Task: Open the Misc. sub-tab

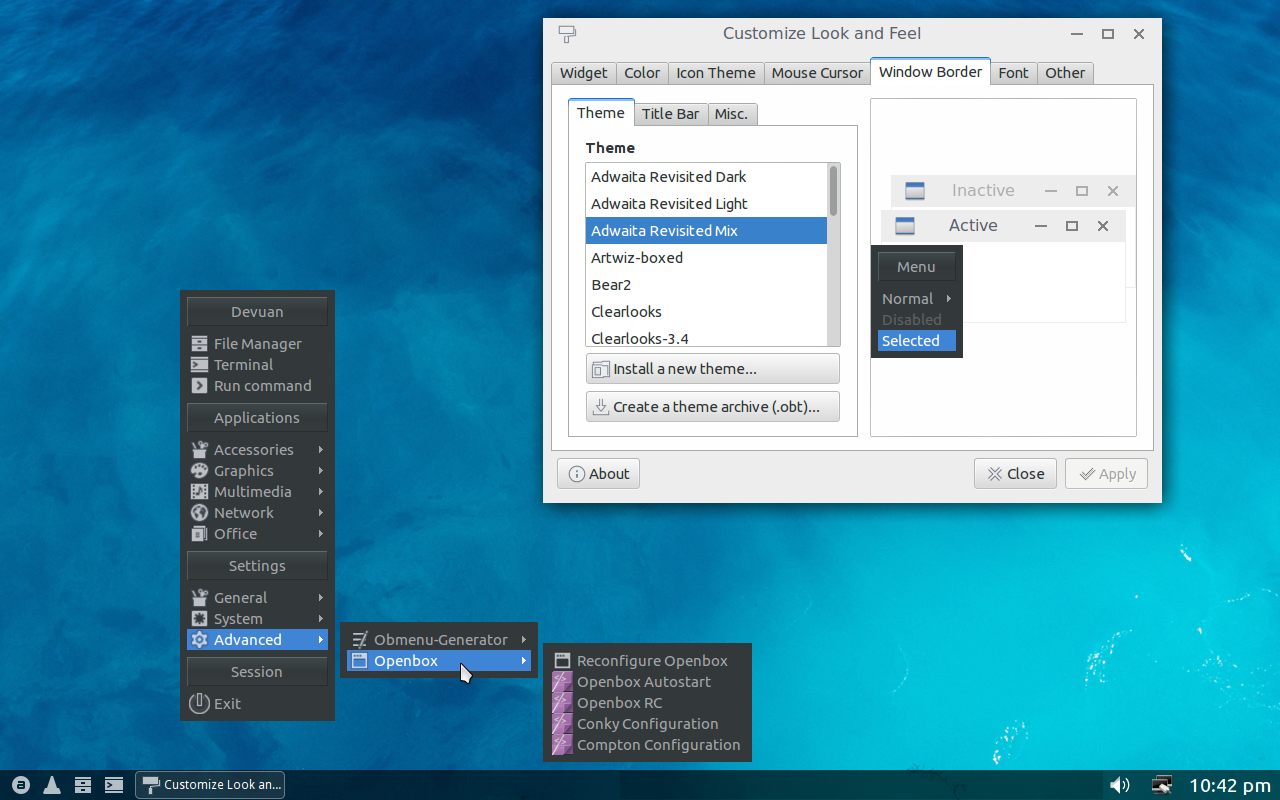Action: coord(731,114)
